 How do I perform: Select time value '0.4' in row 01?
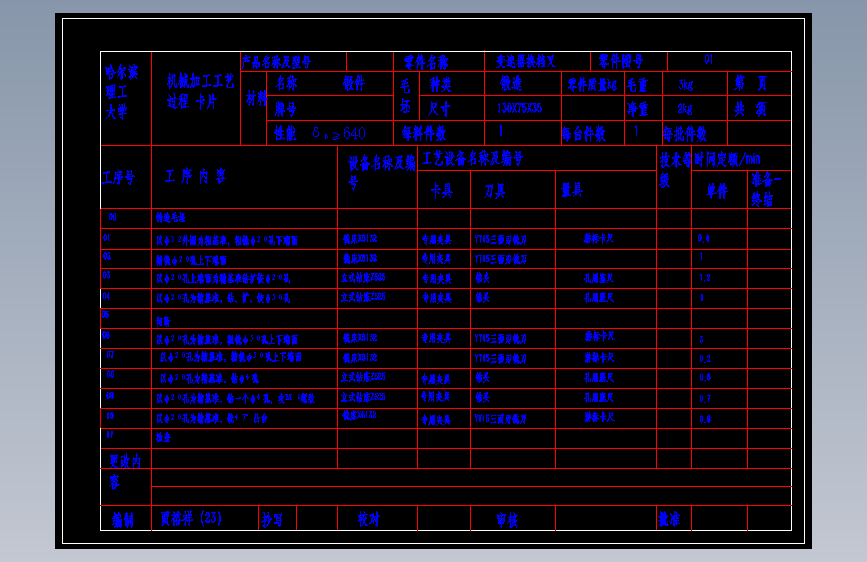pyautogui.click(x=703, y=238)
